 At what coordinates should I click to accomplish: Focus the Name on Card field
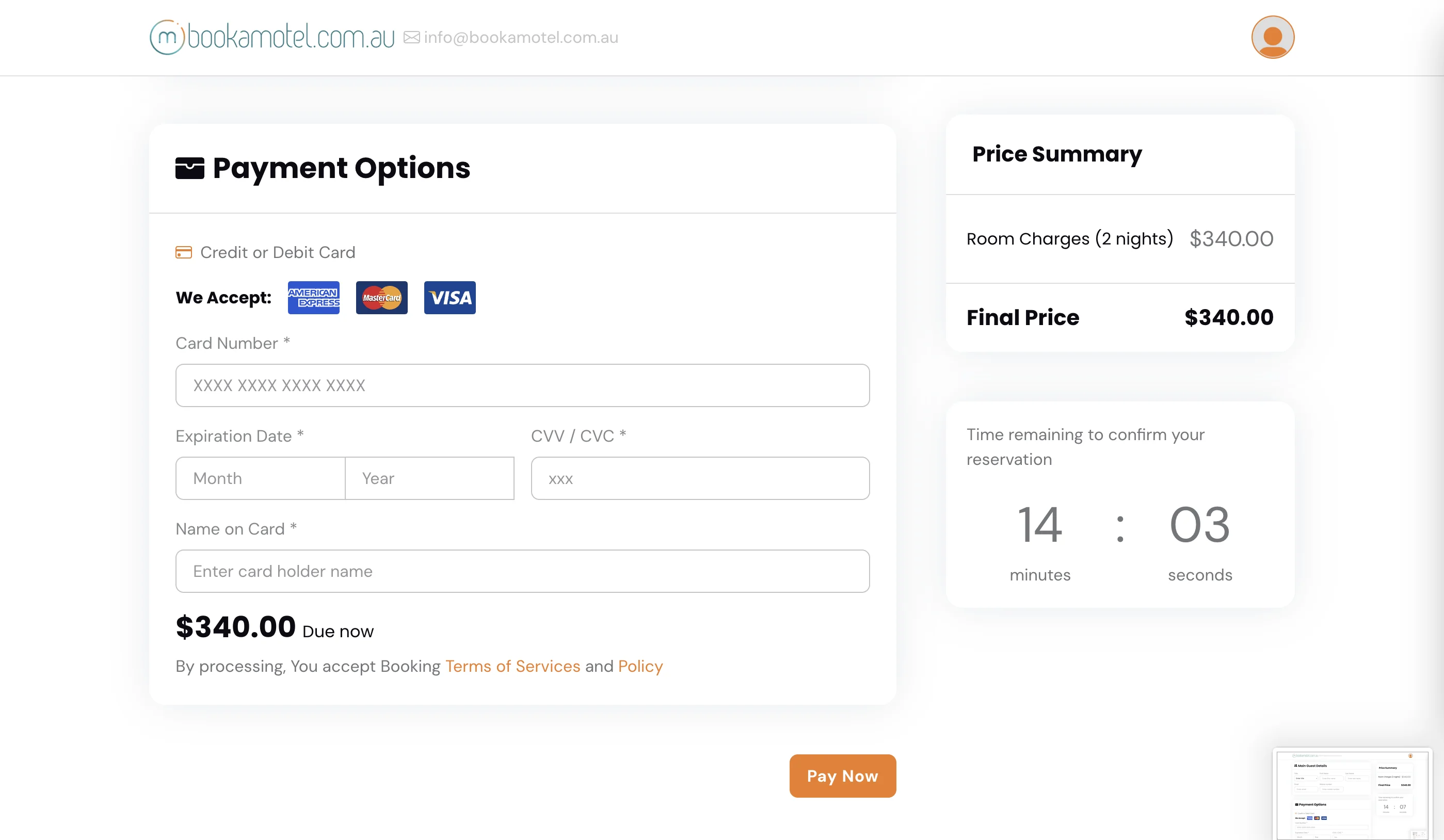pyautogui.click(x=522, y=571)
